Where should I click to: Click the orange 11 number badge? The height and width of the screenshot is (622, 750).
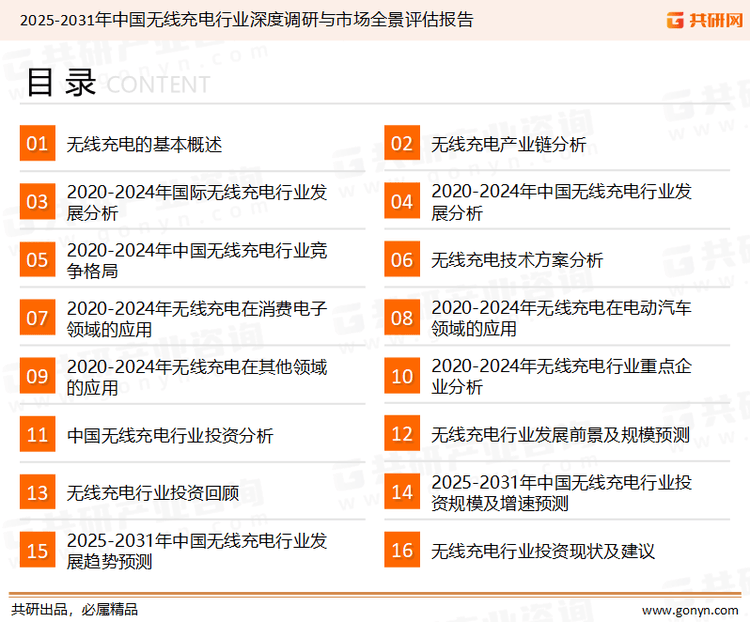coord(37,435)
